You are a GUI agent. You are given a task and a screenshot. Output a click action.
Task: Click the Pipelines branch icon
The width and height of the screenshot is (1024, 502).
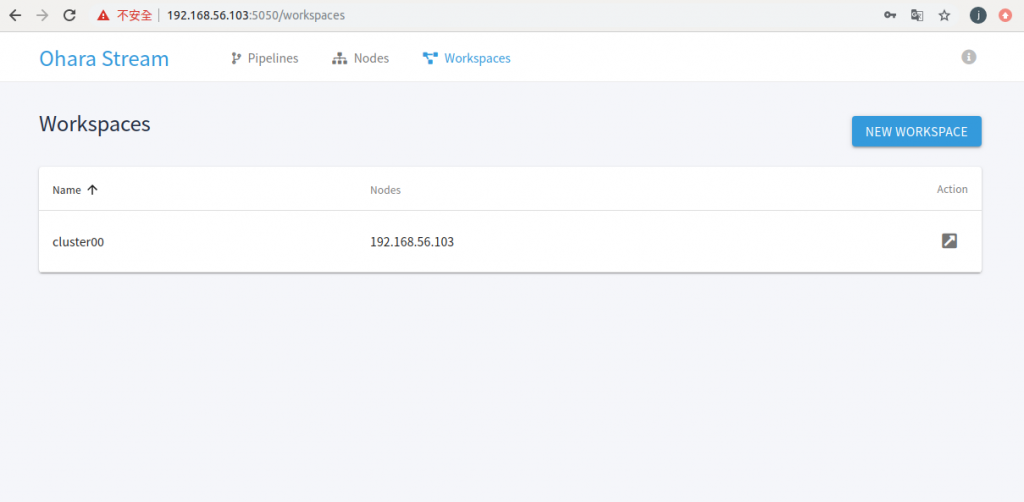tap(236, 58)
